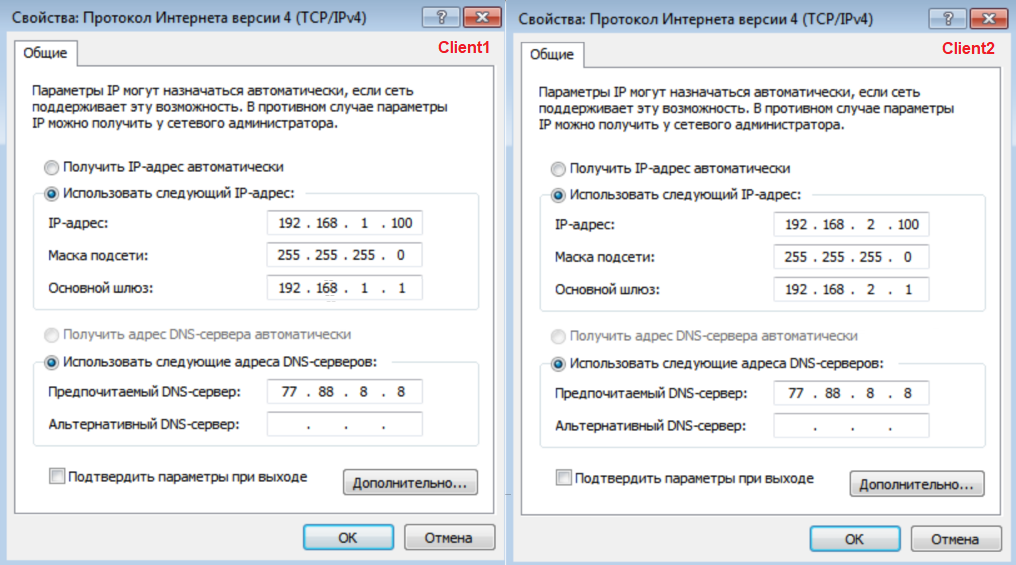Viewport: 1016px width, 565px height.
Task: Open the 'Общие' tab in Client1 dialog
Action: pos(44,54)
